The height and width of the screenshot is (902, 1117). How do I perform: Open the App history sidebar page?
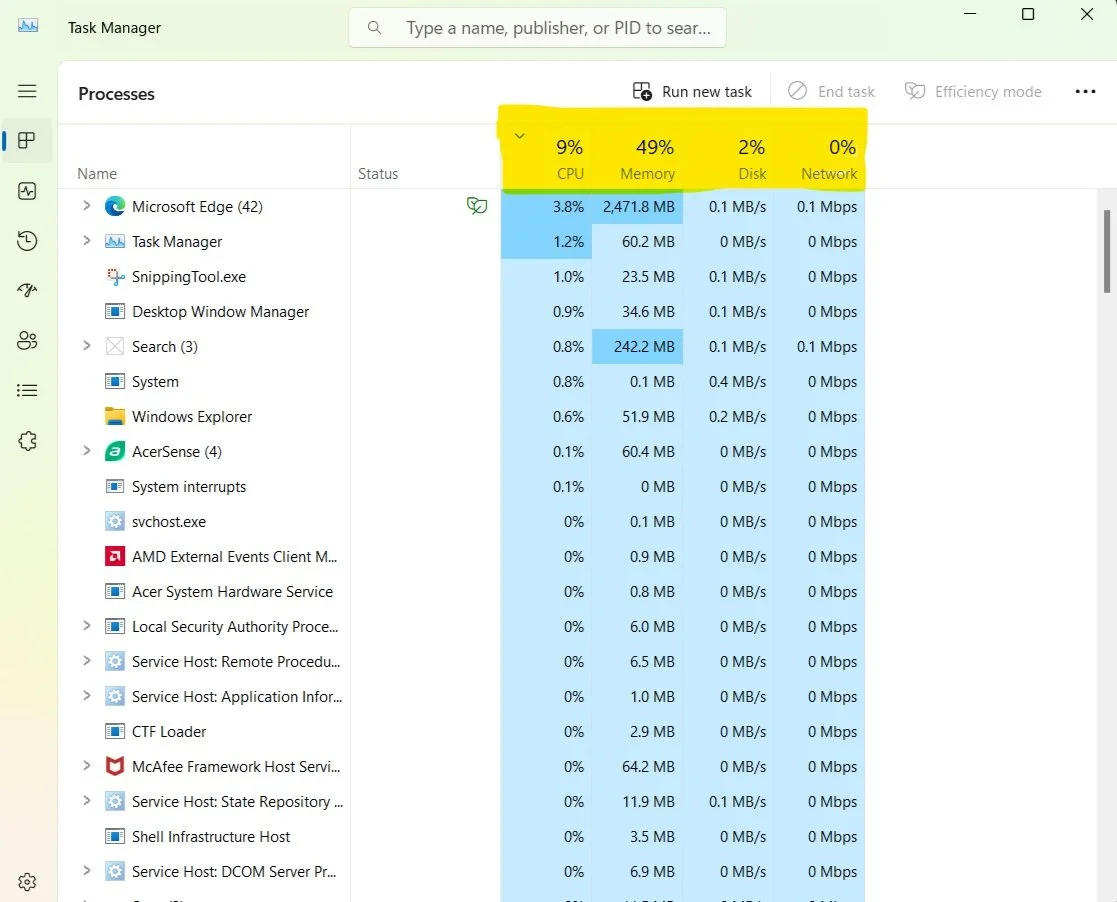pos(27,241)
